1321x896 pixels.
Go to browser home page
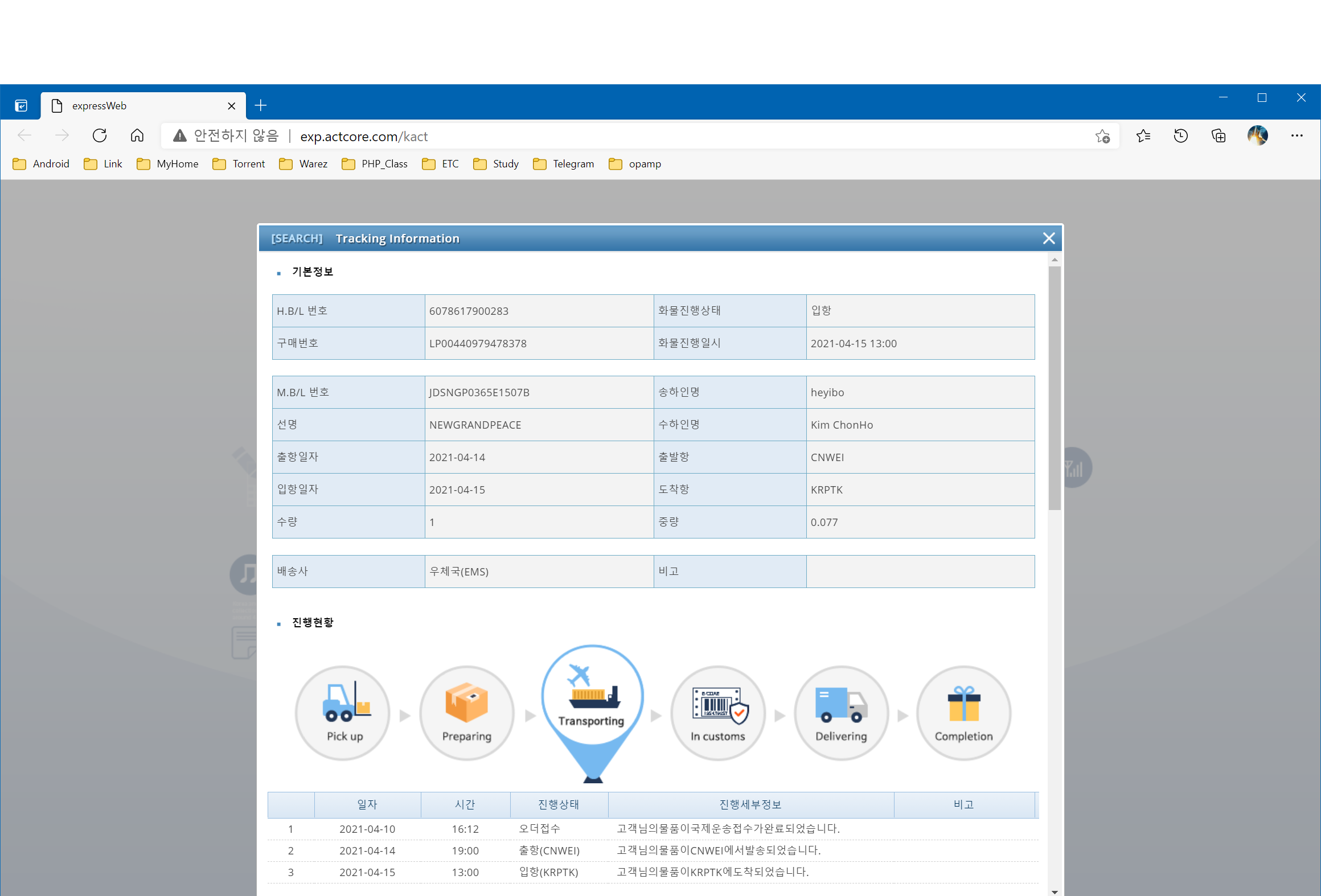click(137, 136)
